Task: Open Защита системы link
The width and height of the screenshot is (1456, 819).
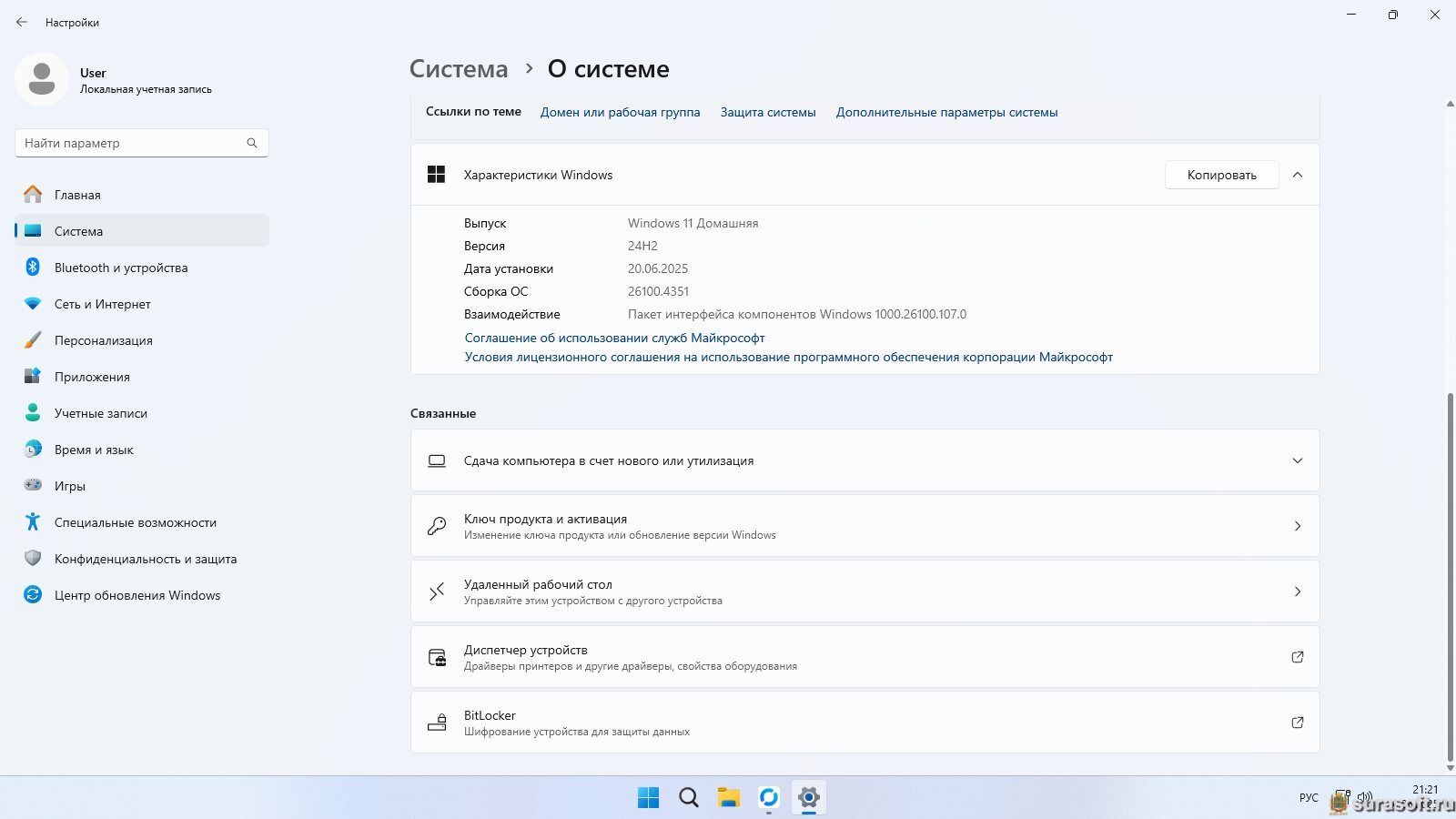Action: [767, 113]
